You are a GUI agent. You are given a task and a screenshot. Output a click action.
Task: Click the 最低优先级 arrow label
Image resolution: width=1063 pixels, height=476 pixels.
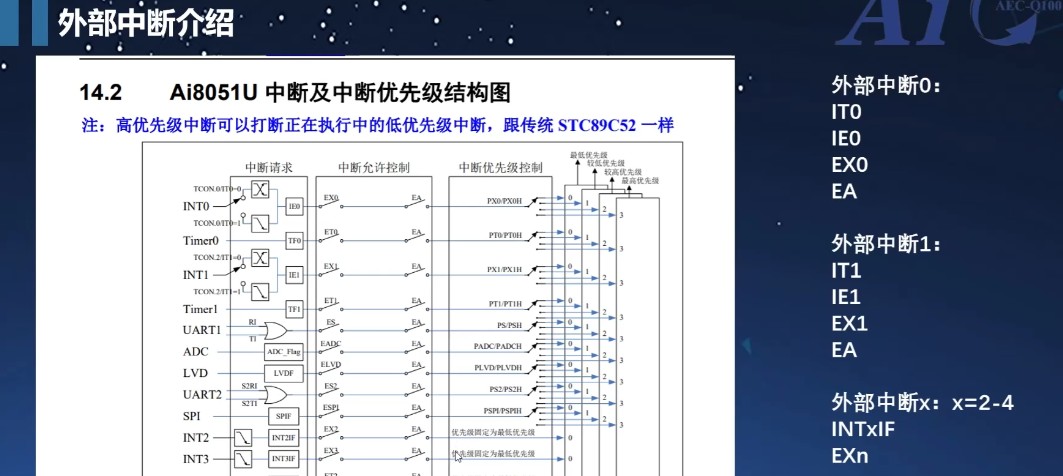(588, 155)
